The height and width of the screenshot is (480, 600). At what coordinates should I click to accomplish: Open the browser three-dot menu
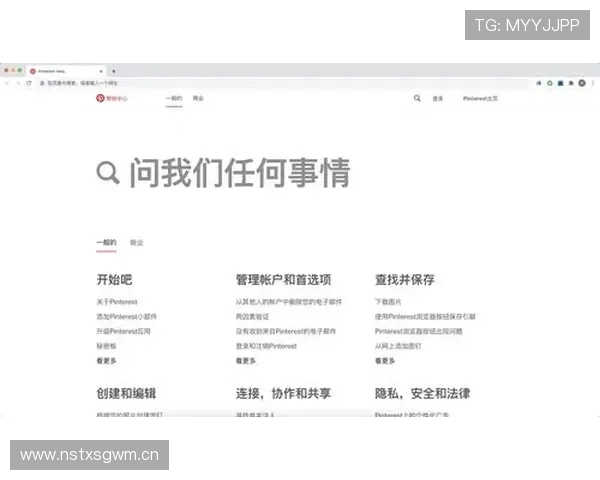tap(593, 83)
